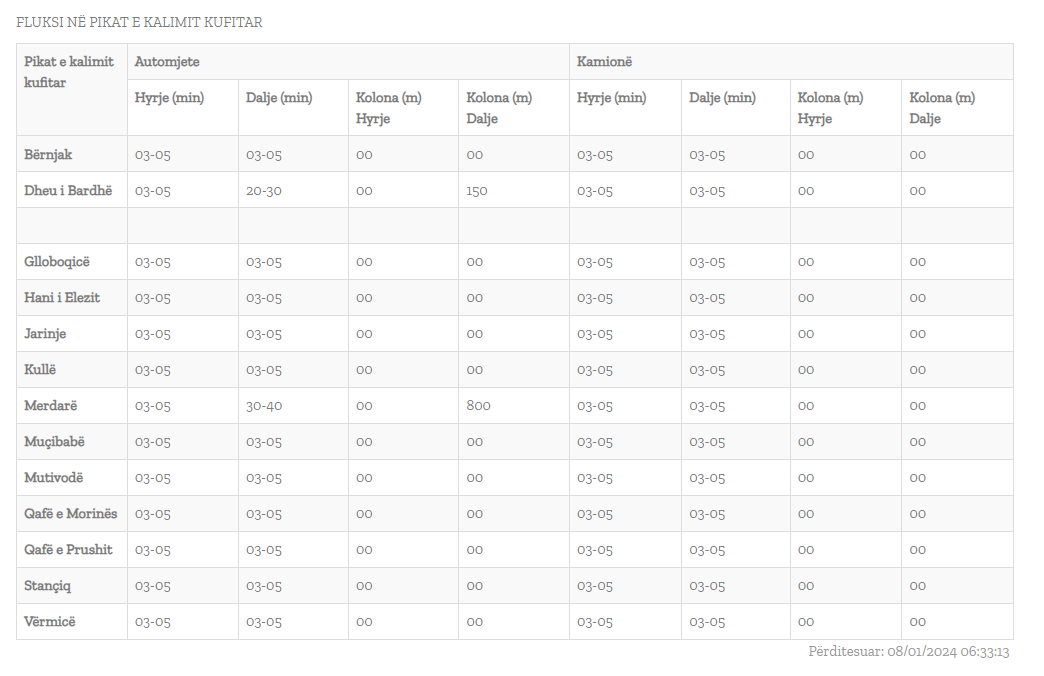Select the Kullë row label
This screenshot has height=676, width=1044.
click(x=40, y=370)
